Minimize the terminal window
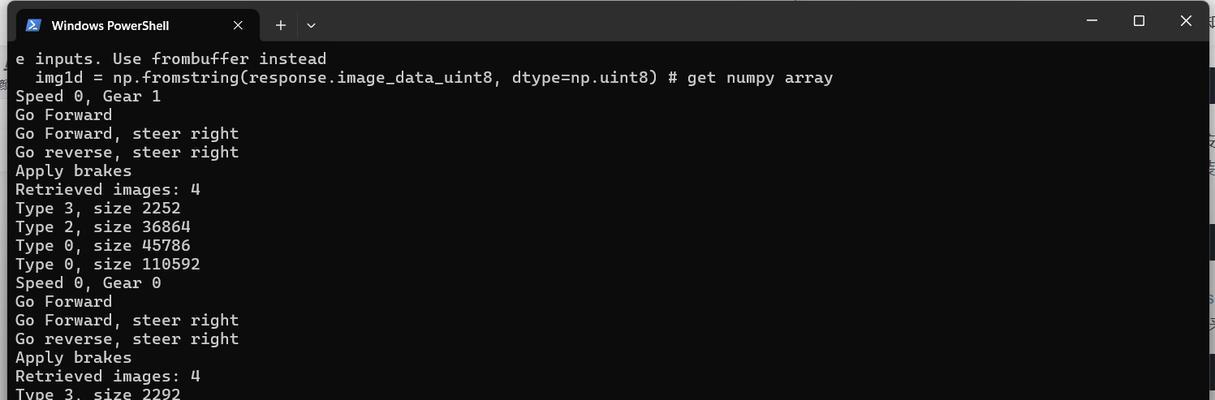Viewport: 1215px width, 400px height. pos(1091,21)
